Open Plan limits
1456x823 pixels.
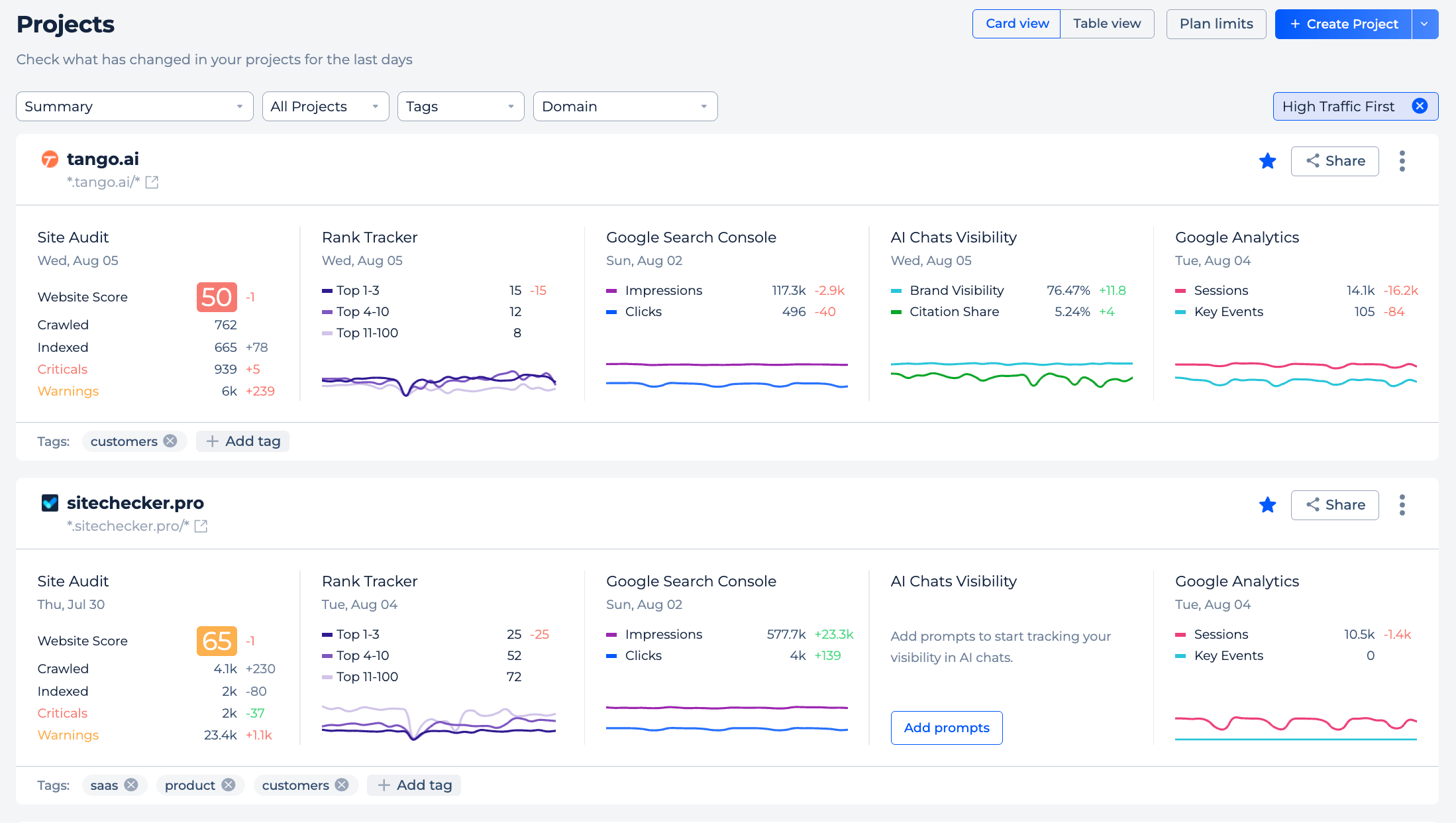(1216, 24)
